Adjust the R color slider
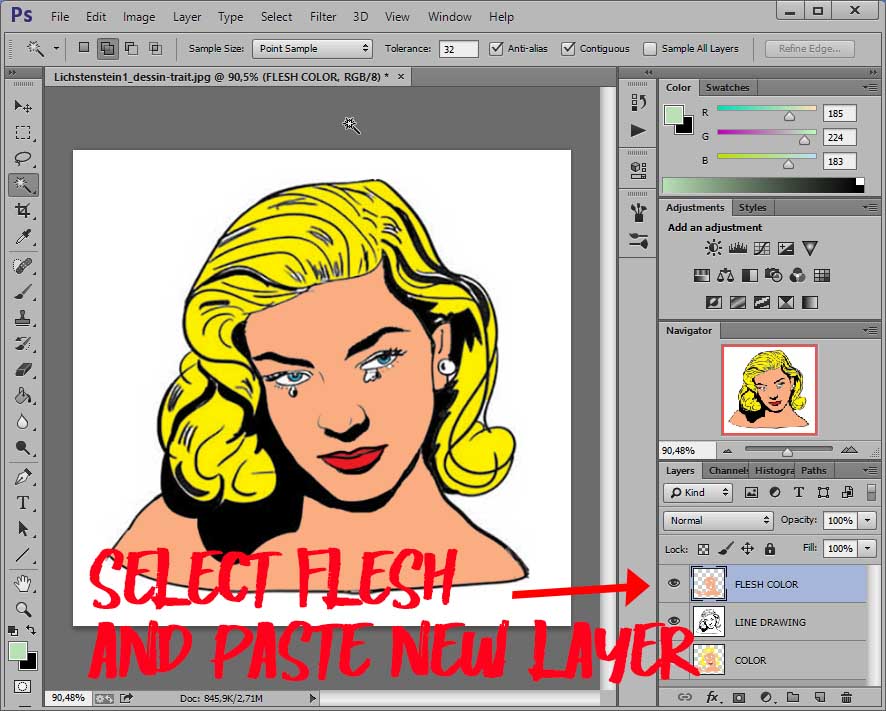The height and width of the screenshot is (711, 886). (789, 116)
